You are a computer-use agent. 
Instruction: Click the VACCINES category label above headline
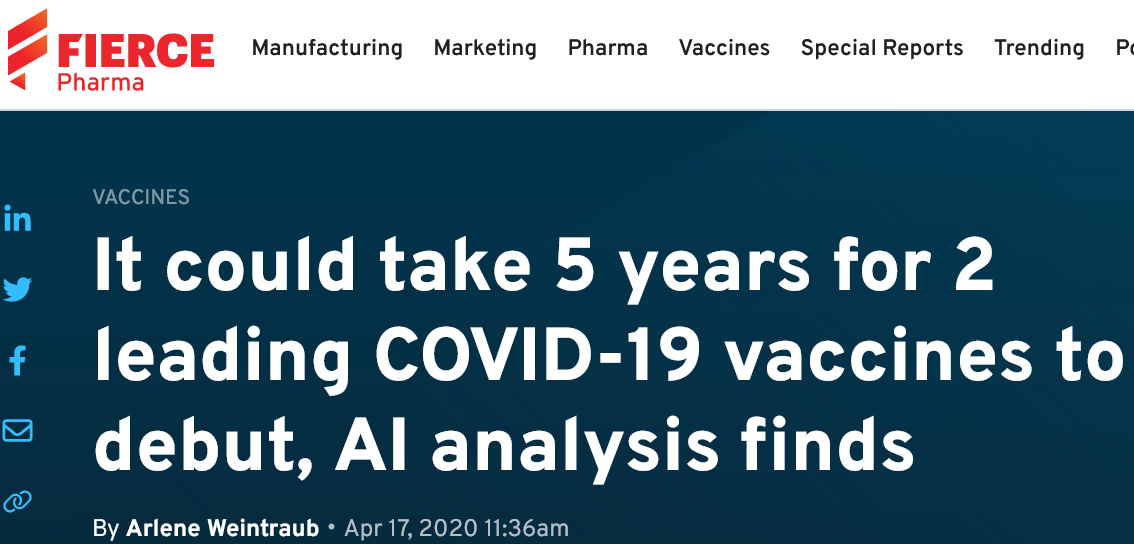[141, 197]
